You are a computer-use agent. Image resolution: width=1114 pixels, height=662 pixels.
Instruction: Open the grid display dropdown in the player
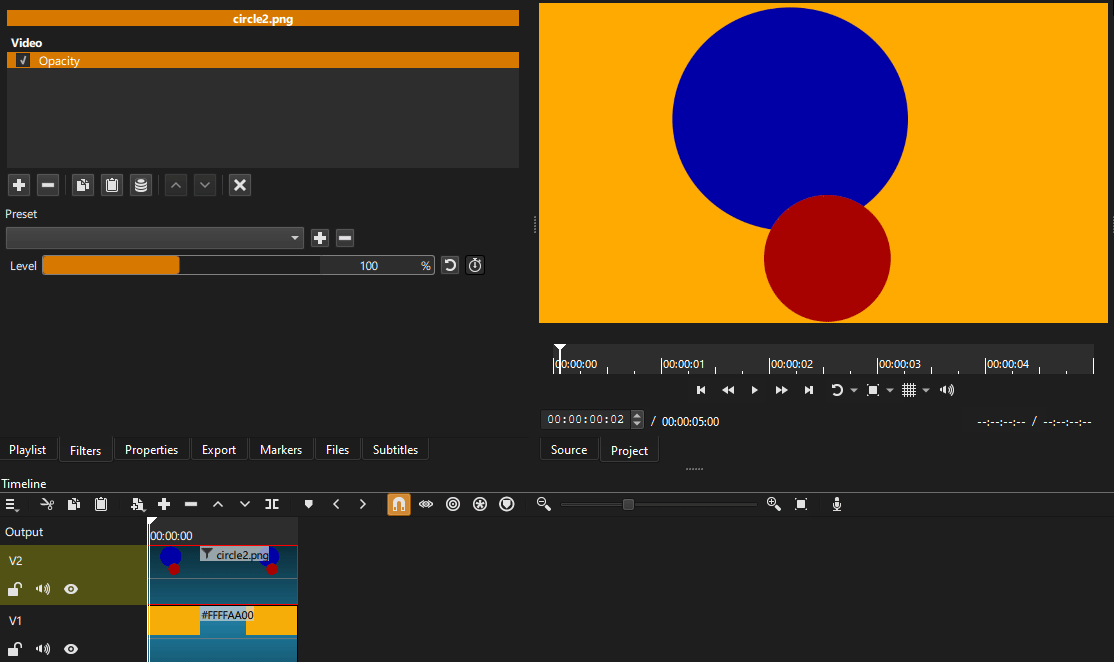(925, 390)
